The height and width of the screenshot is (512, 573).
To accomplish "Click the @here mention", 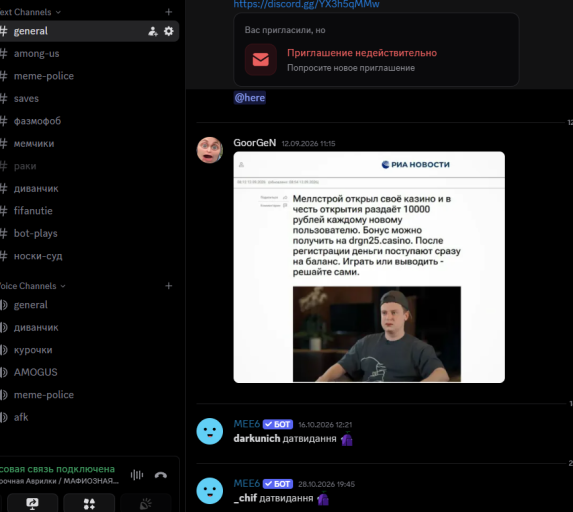I will click(250, 98).
